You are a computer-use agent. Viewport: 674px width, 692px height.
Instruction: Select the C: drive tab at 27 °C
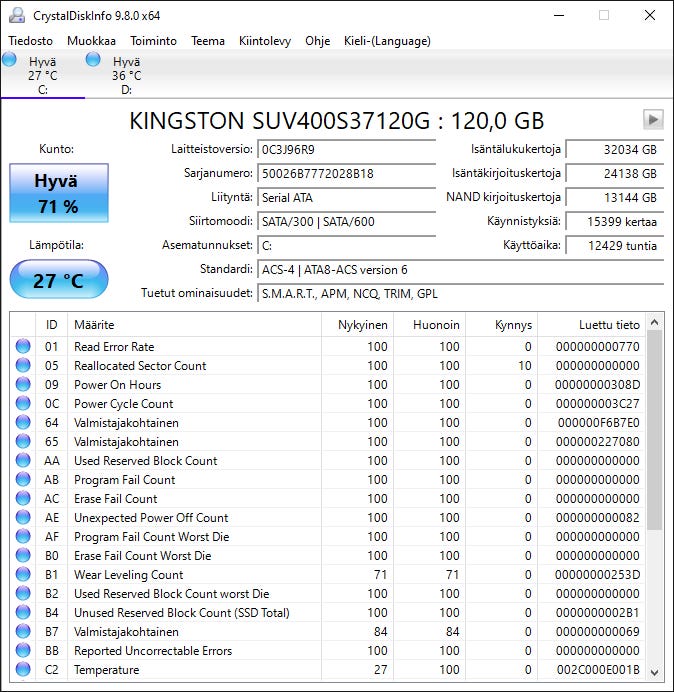point(43,74)
